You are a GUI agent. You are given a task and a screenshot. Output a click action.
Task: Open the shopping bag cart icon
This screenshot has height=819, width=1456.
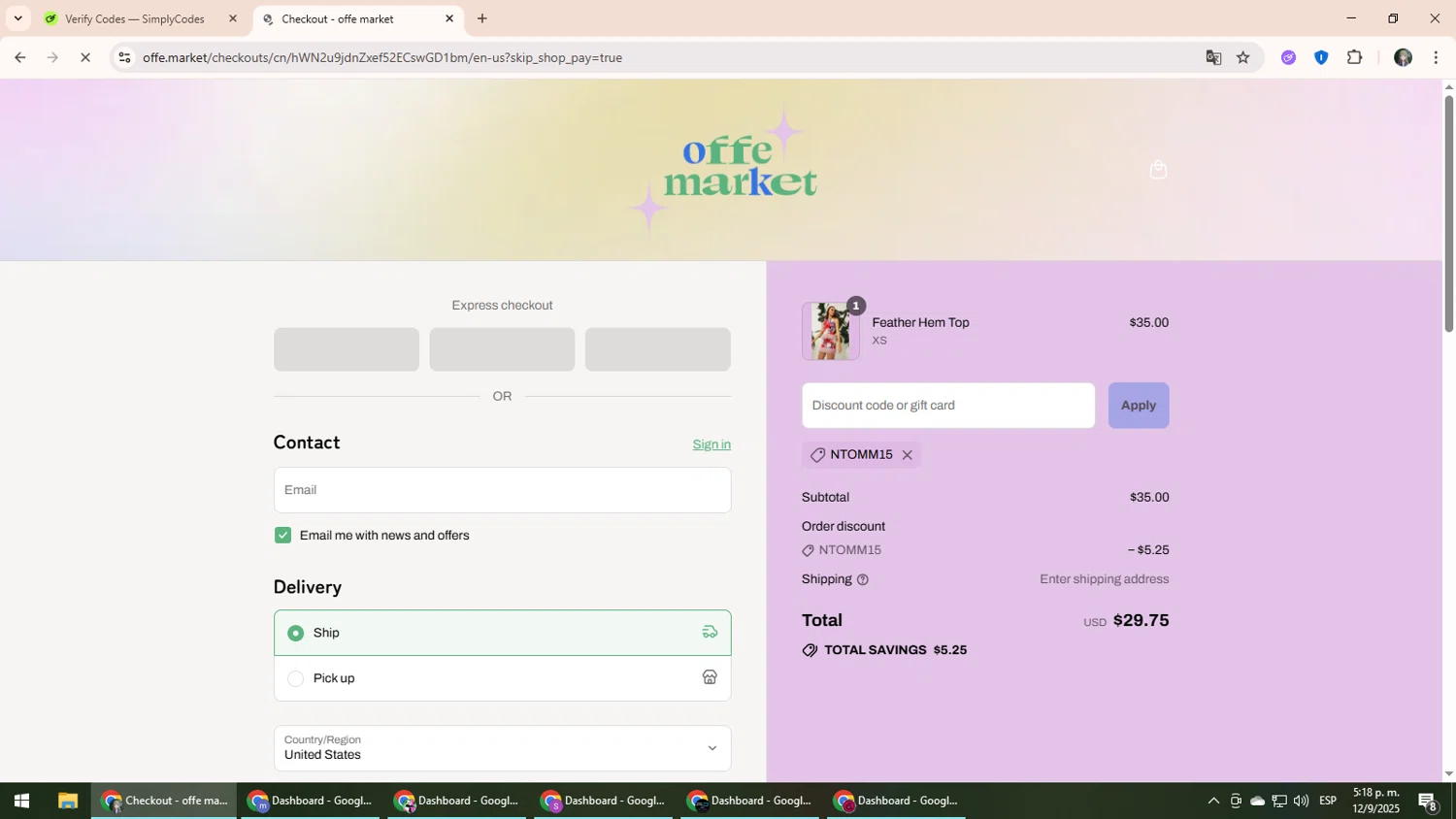1158,170
